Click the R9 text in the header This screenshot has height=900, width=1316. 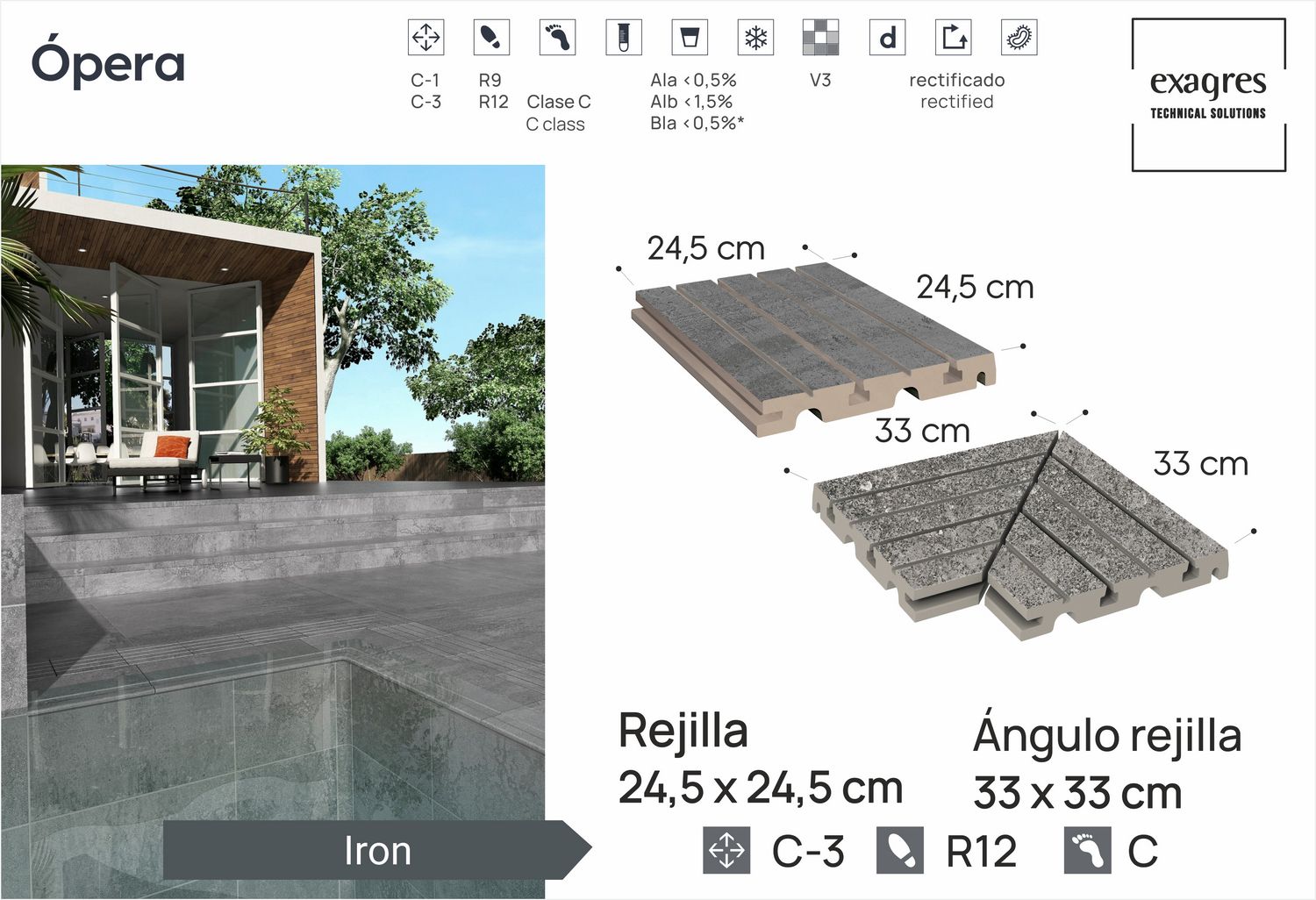490,80
